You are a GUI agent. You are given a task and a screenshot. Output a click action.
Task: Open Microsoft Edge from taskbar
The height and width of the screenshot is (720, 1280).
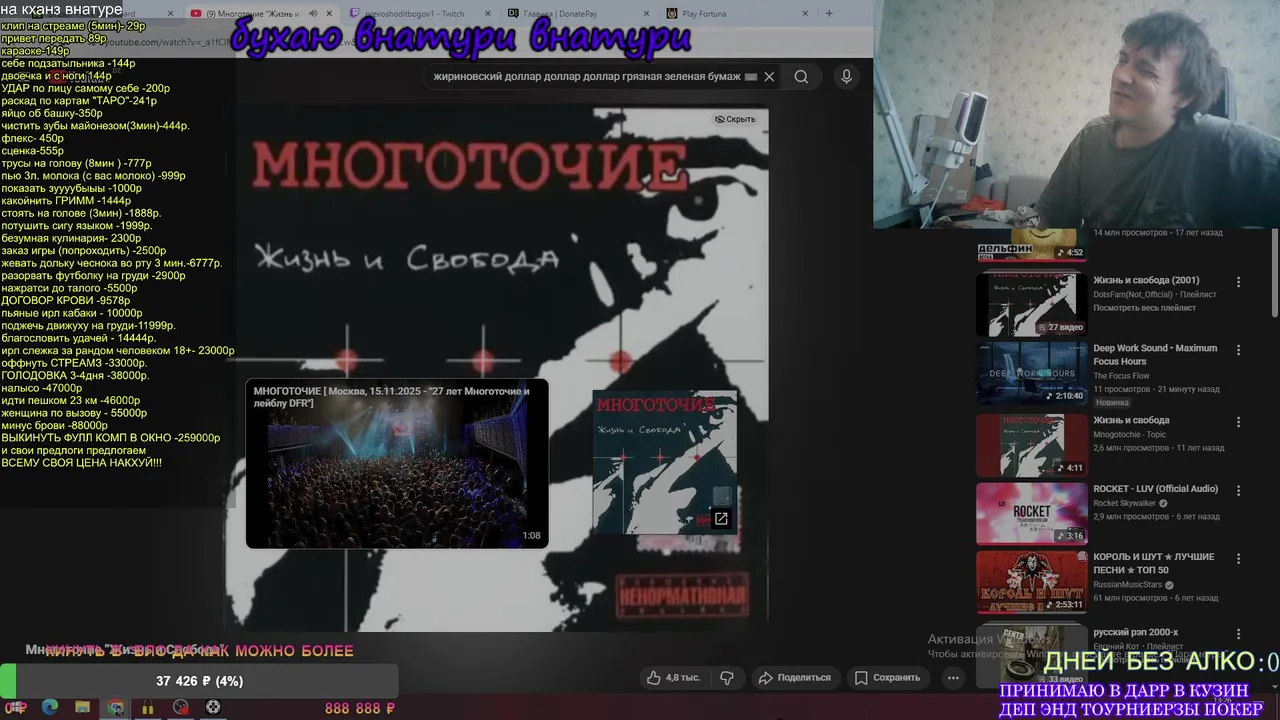coord(49,707)
